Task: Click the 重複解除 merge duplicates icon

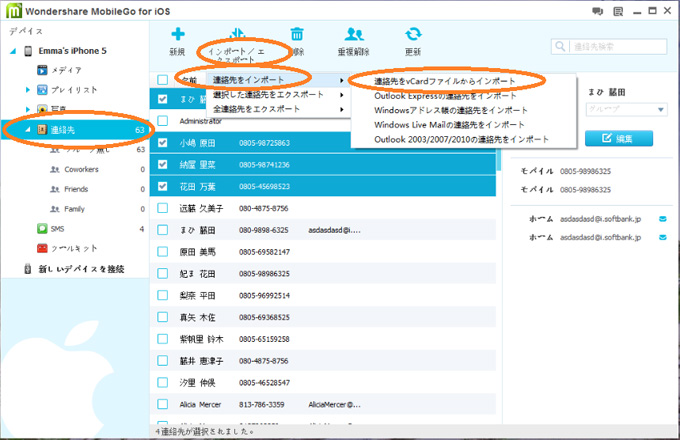Action: 354,34
